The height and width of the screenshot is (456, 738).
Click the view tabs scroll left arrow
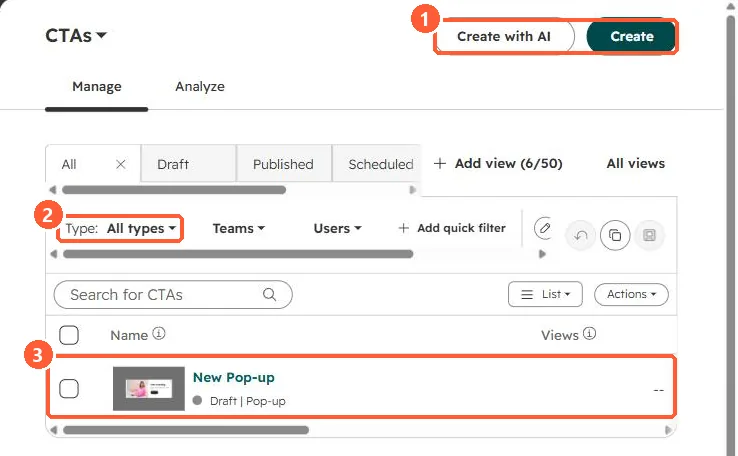(x=52, y=190)
